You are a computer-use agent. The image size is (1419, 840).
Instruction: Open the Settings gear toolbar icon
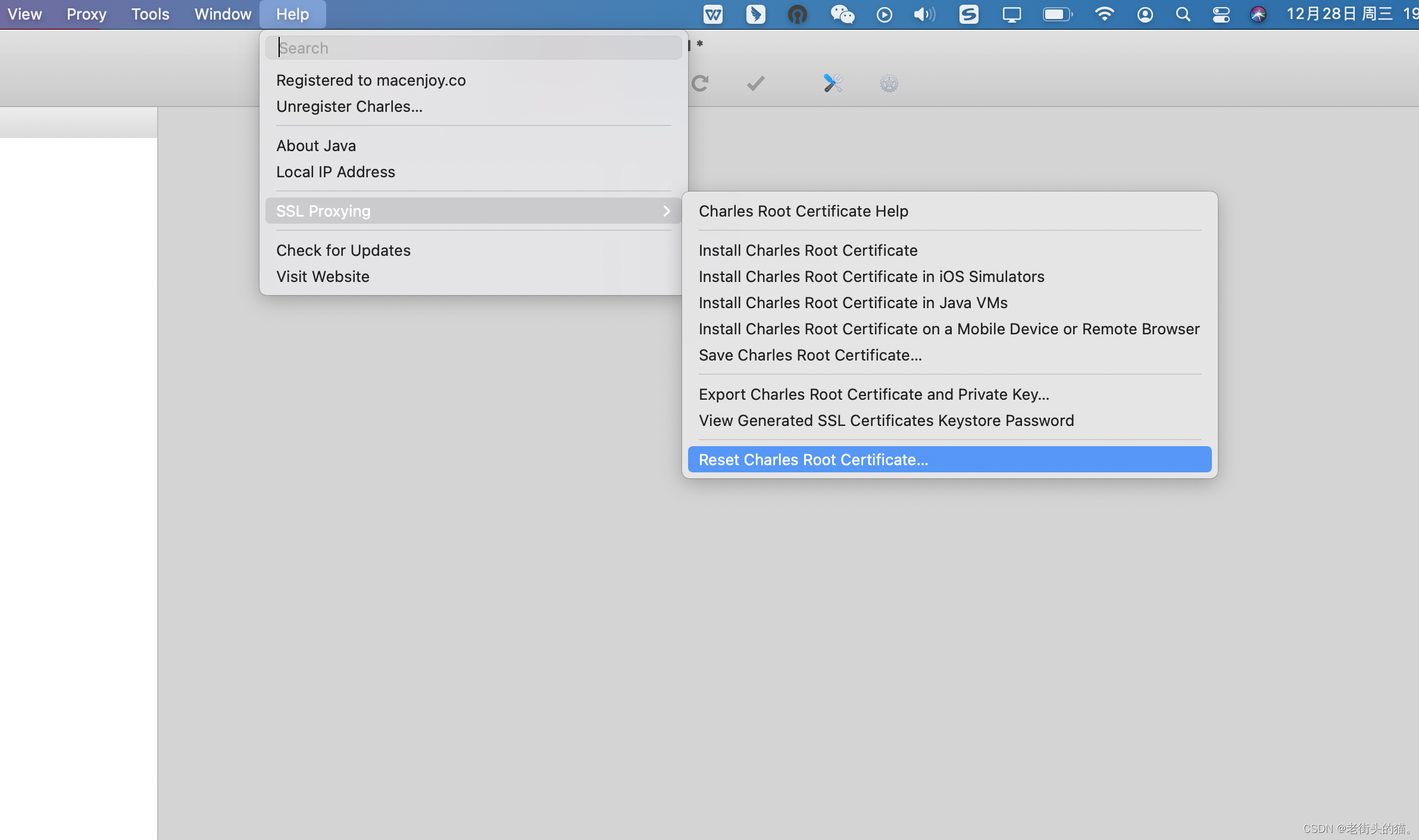889,83
